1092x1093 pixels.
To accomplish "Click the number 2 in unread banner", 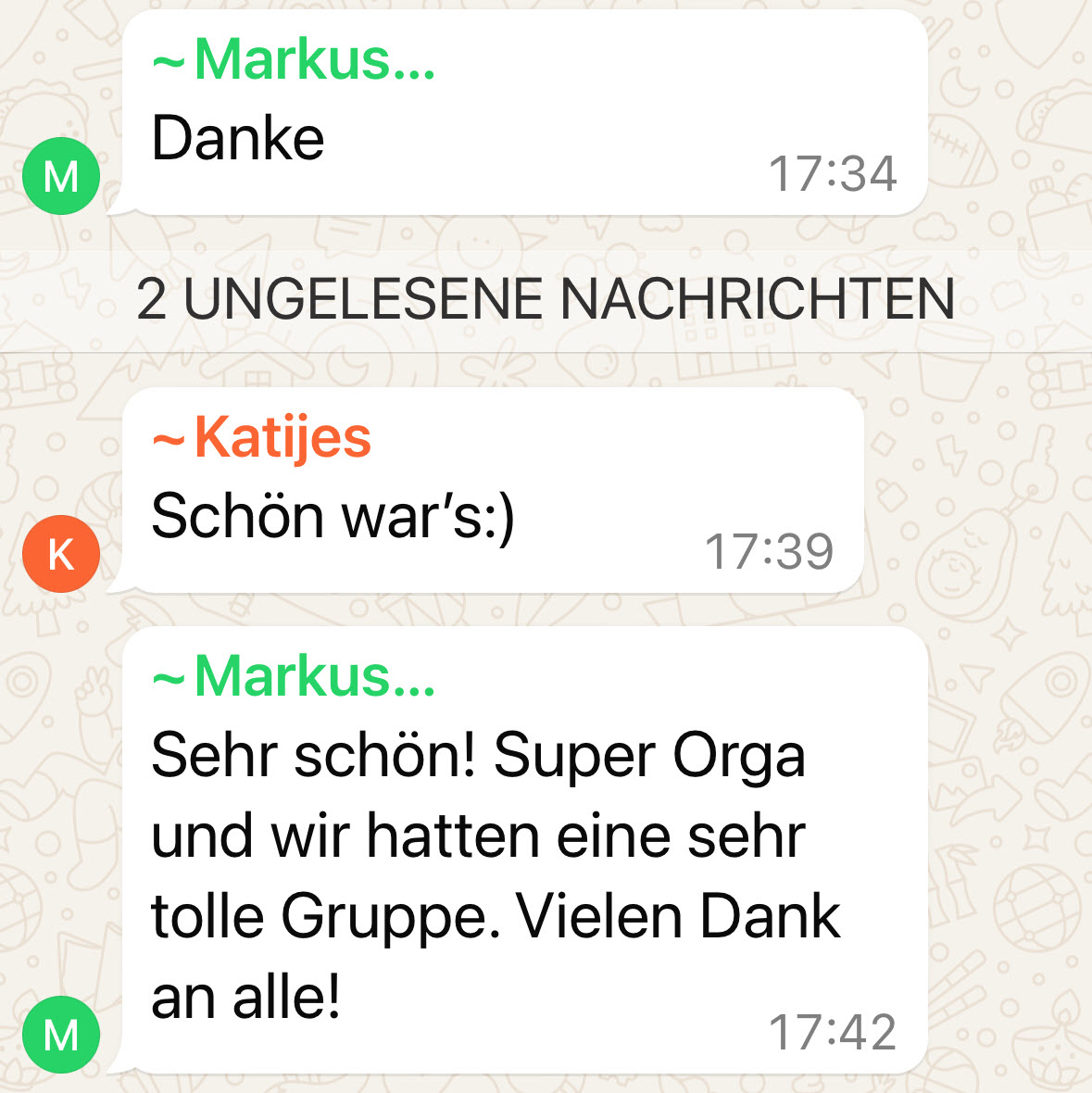I will tap(151, 300).
